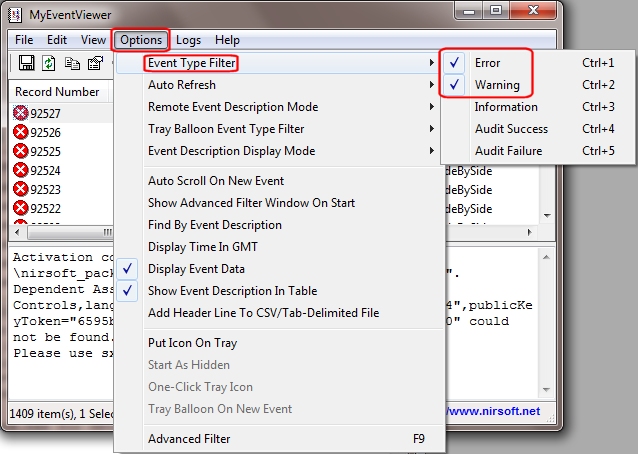Open the Advanced Filter F9 entry
This screenshot has height=454, width=638.
pos(280,439)
